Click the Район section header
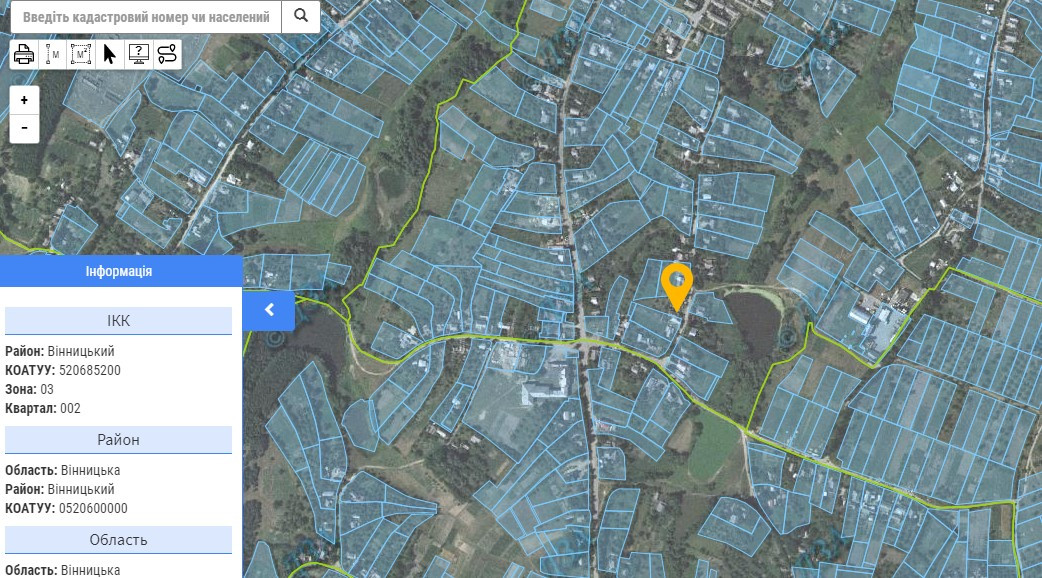This screenshot has width=1042, height=578. (x=118, y=440)
